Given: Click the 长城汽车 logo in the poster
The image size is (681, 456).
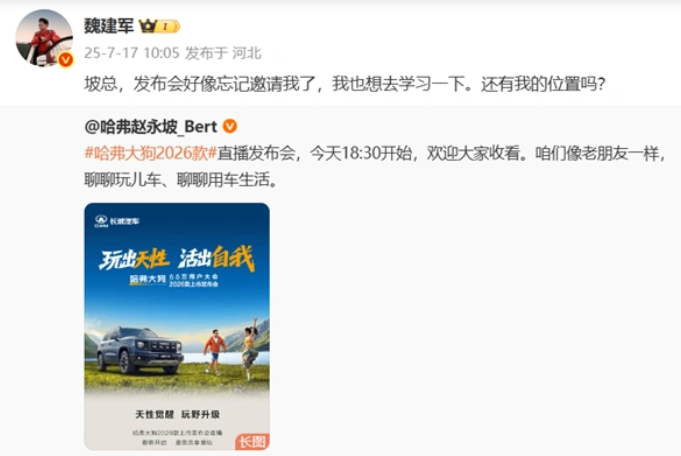Looking at the screenshot, I should (x=117, y=221).
